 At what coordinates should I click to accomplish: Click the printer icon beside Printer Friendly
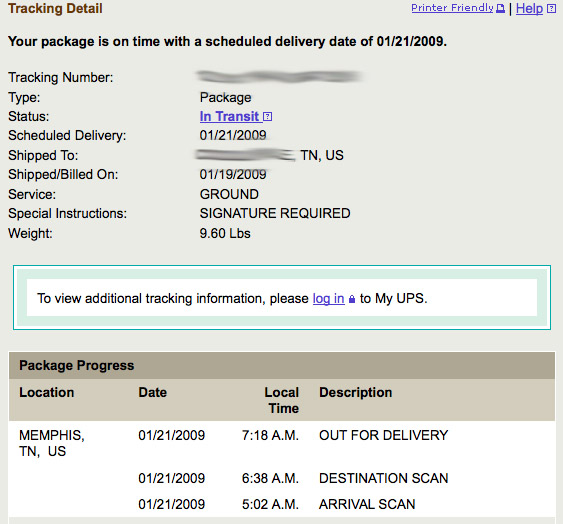point(500,9)
